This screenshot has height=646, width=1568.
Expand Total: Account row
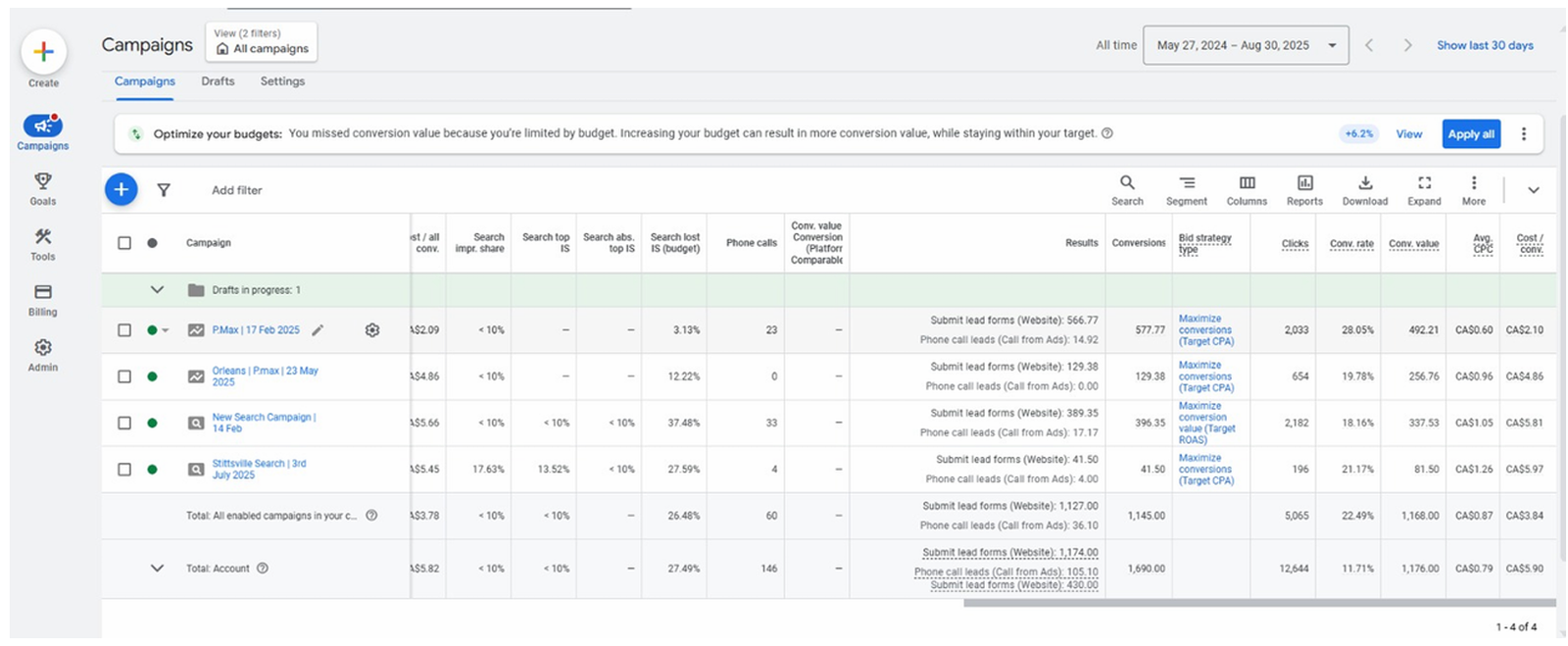pos(157,568)
